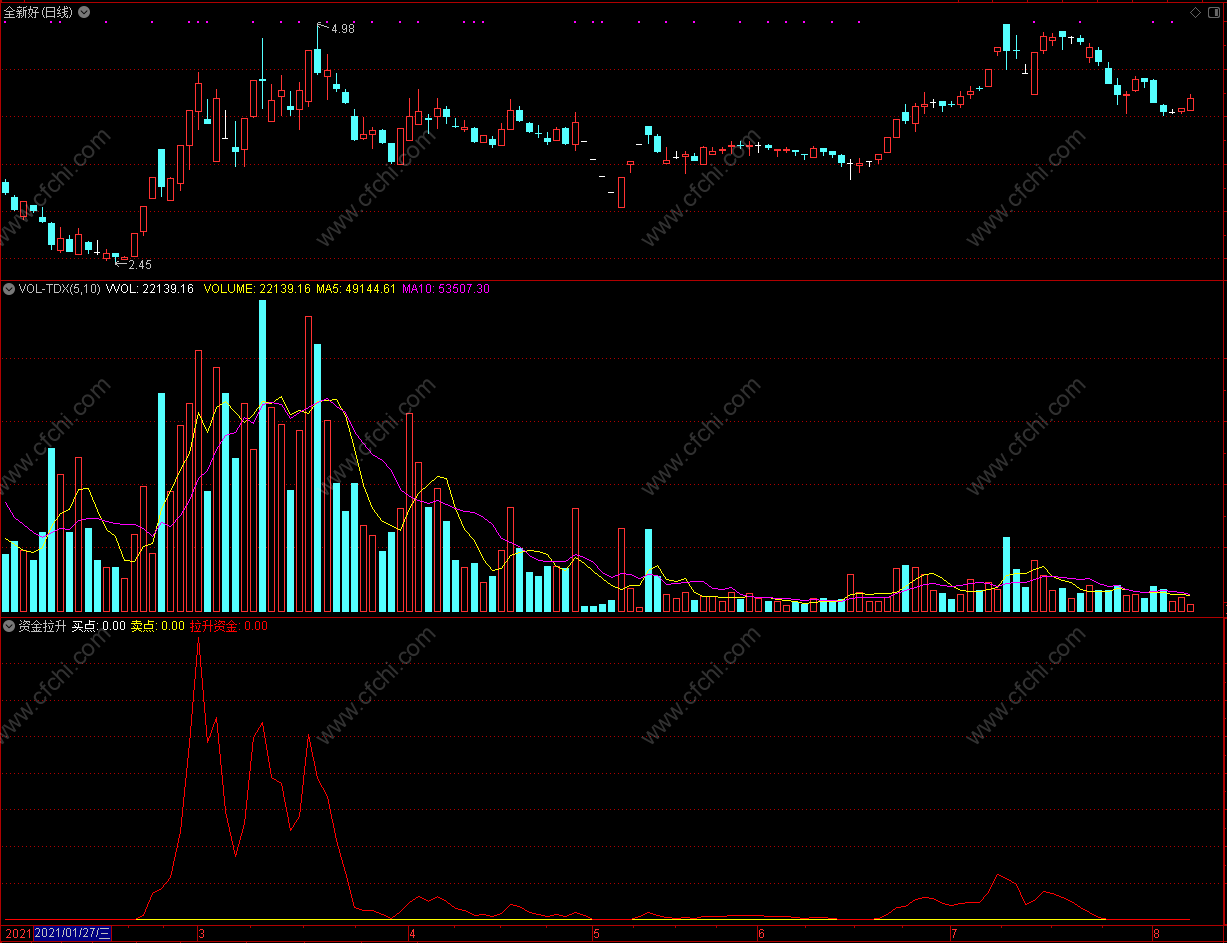Click the 2021 year label on time axis
This screenshot has height=943, width=1227.
tap(17, 934)
